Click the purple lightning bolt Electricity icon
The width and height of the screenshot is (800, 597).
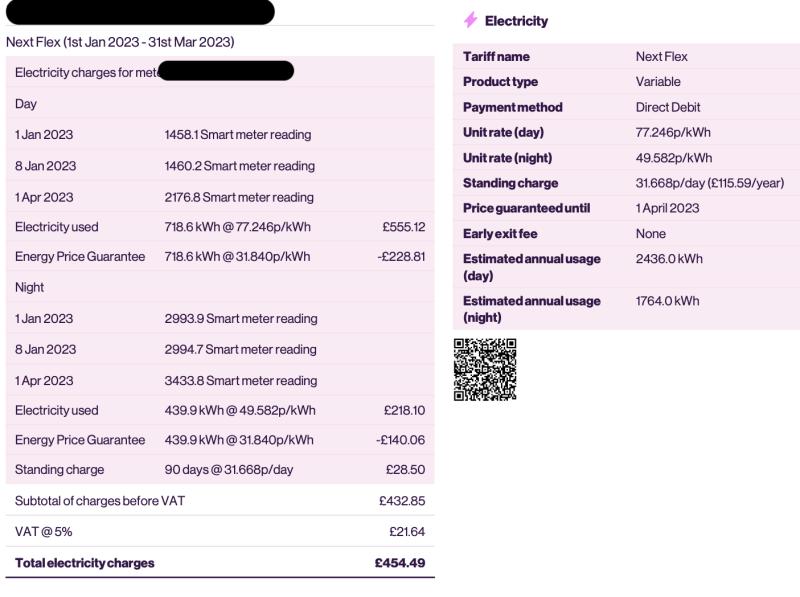pos(470,20)
